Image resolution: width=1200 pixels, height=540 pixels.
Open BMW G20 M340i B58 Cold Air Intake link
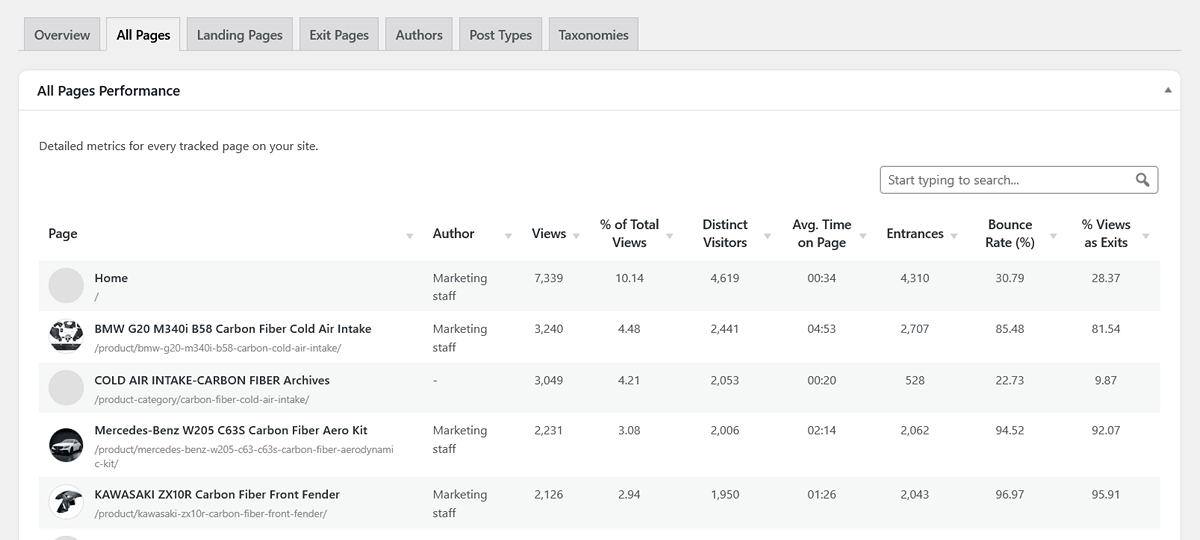pyautogui.click(x=233, y=329)
